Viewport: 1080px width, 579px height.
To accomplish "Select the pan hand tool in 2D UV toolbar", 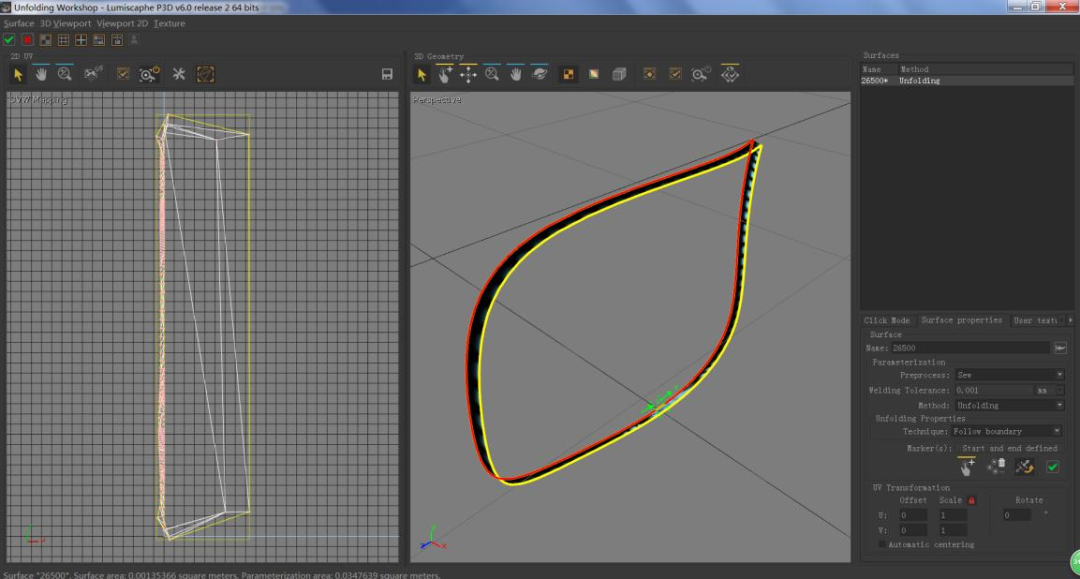I will (41, 74).
